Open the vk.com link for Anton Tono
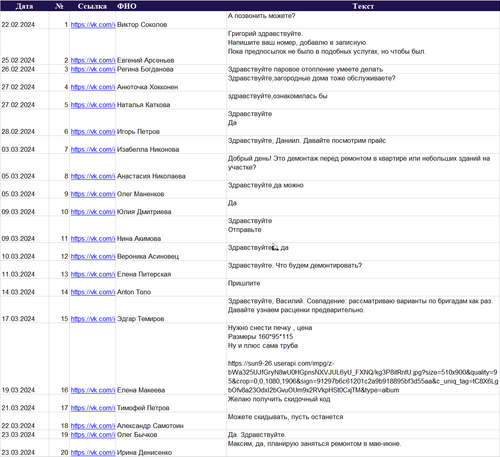500x457 pixels. tap(93, 292)
